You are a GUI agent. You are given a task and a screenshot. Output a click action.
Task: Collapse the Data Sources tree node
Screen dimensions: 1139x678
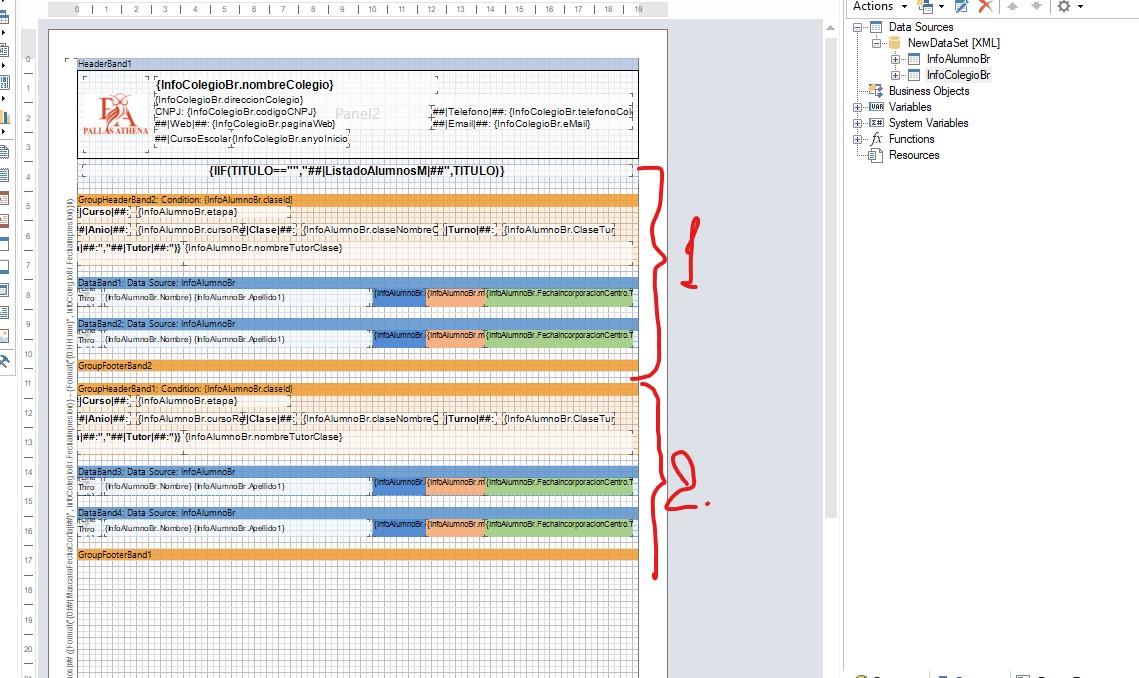(857, 27)
